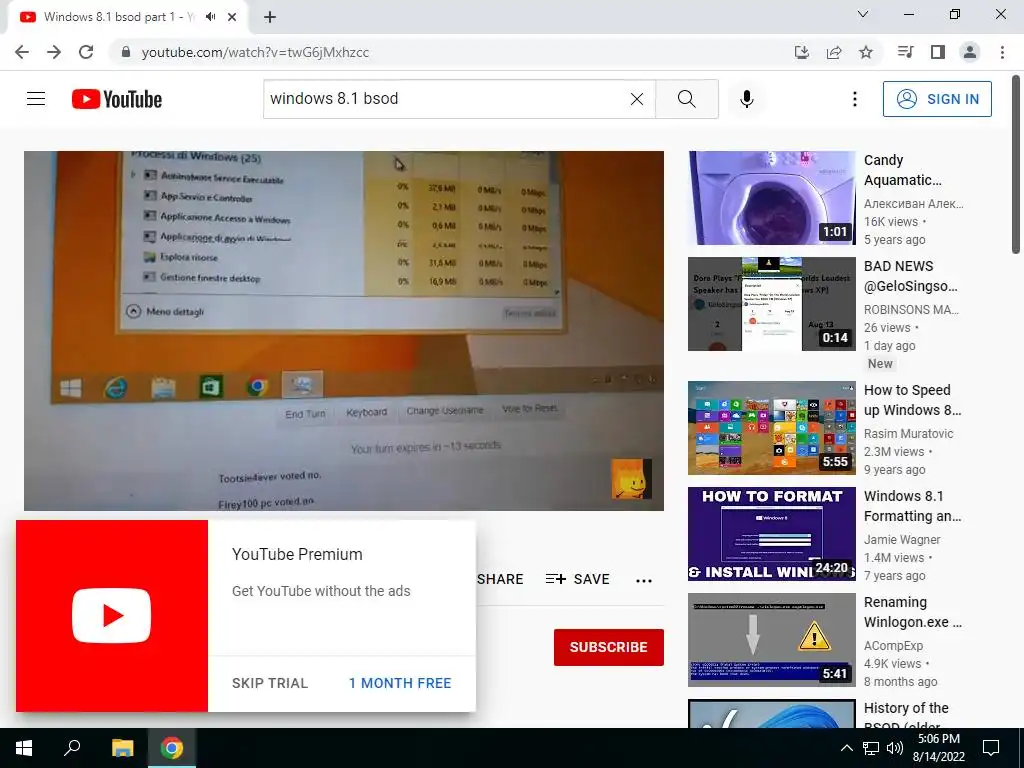Close the Windows 8.1 bsod tab
This screenshot has width=1024, height=768.
coord(232,17)
